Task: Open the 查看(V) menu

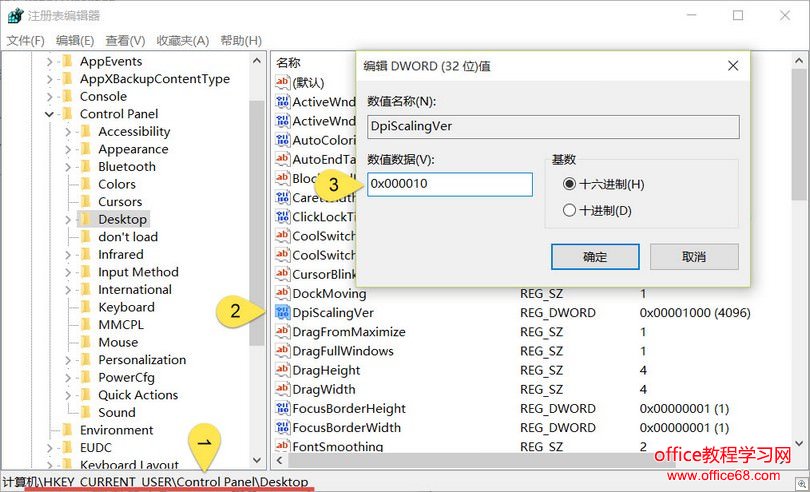Action: (x=125, y=40)
